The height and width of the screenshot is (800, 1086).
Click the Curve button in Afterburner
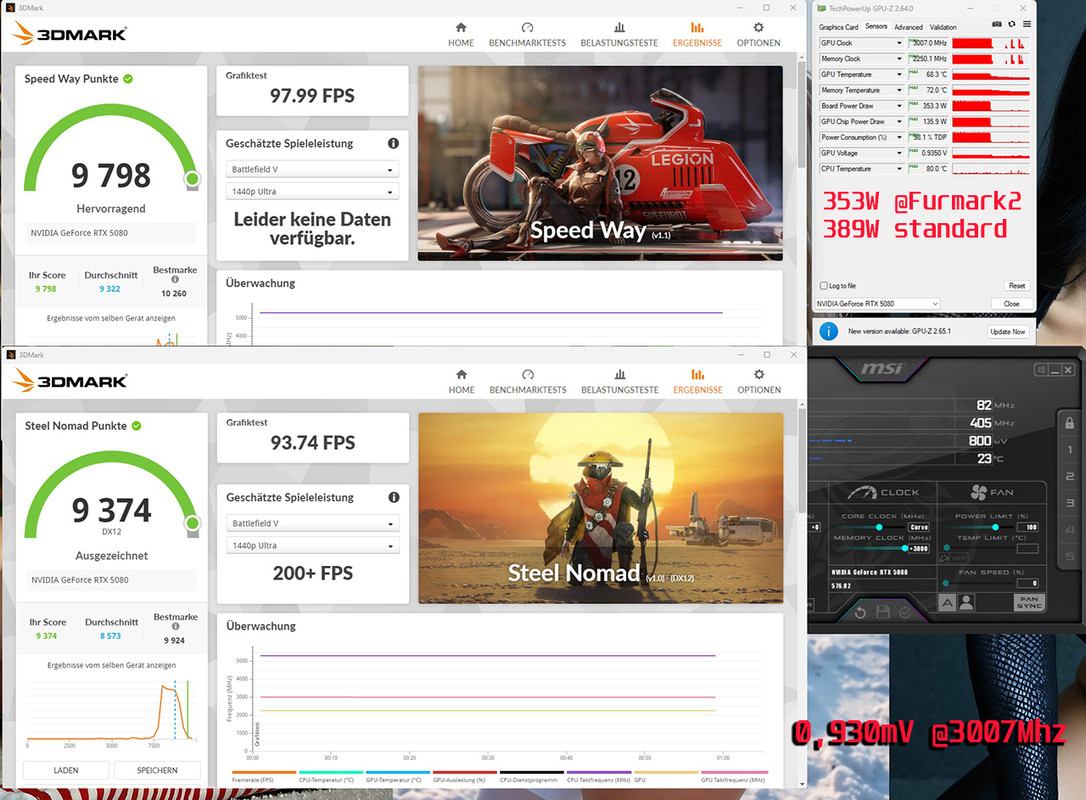918,527
